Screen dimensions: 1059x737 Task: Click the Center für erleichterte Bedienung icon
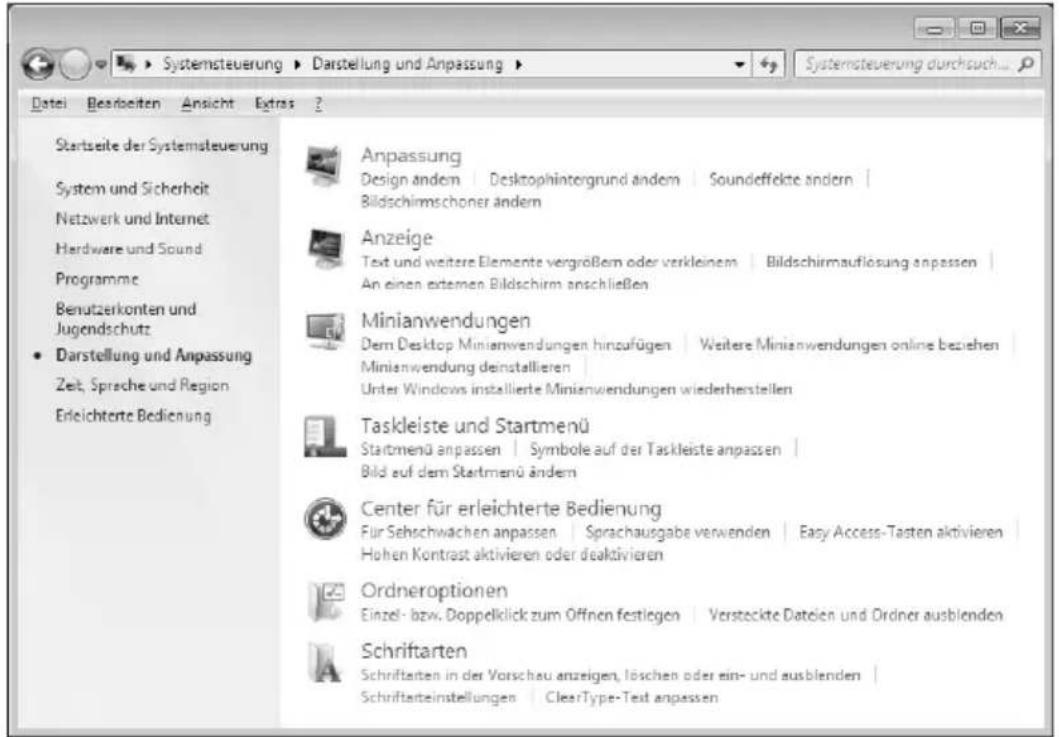[325, 519]
